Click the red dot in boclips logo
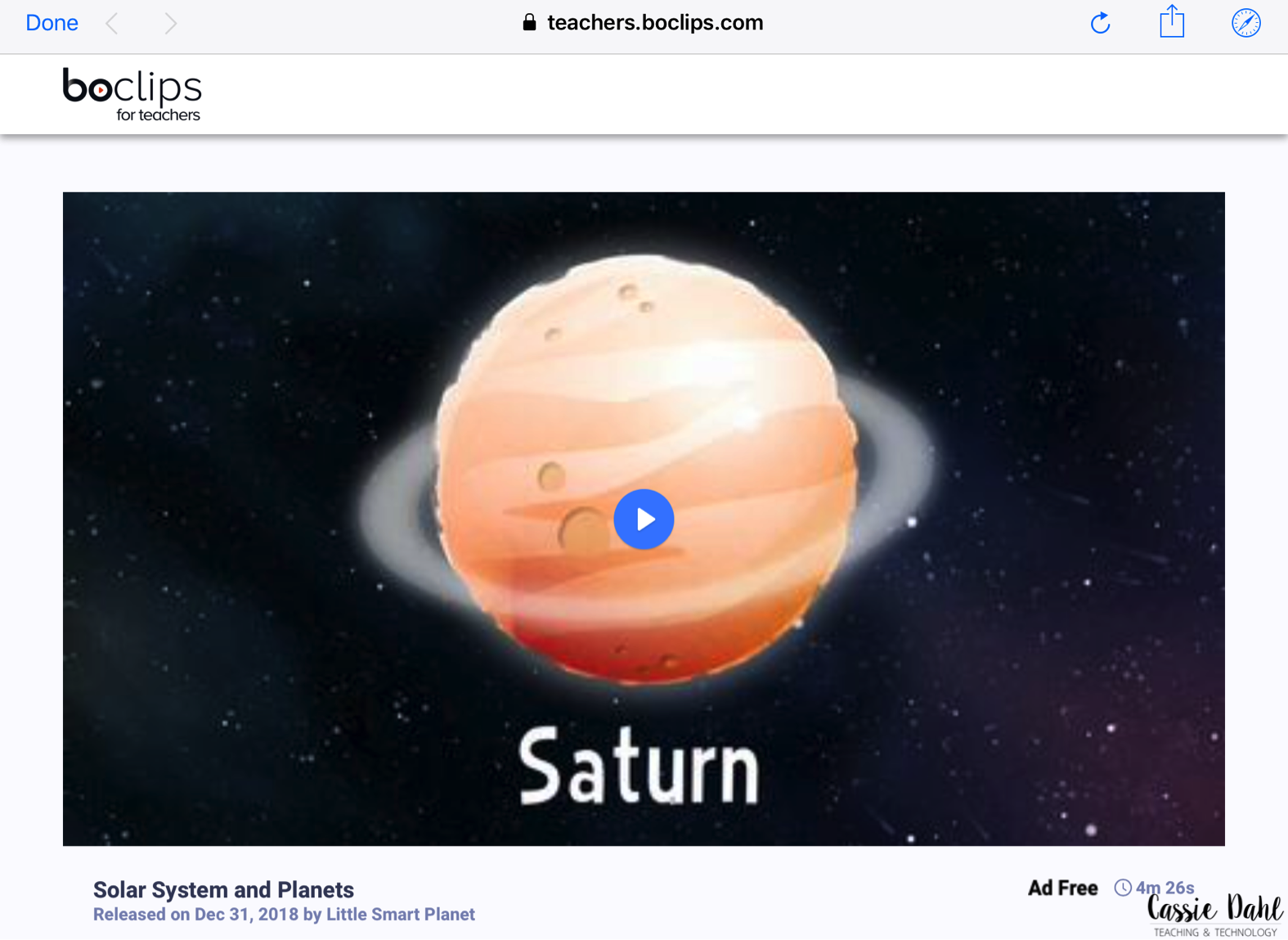Screen dimensions: 1288x940 100,90
